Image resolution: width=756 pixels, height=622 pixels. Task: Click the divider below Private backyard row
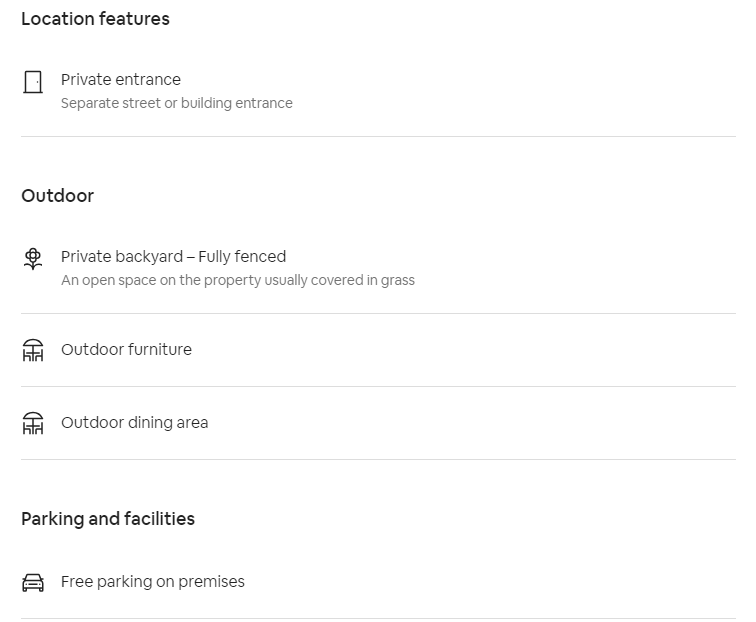[378, 313]
